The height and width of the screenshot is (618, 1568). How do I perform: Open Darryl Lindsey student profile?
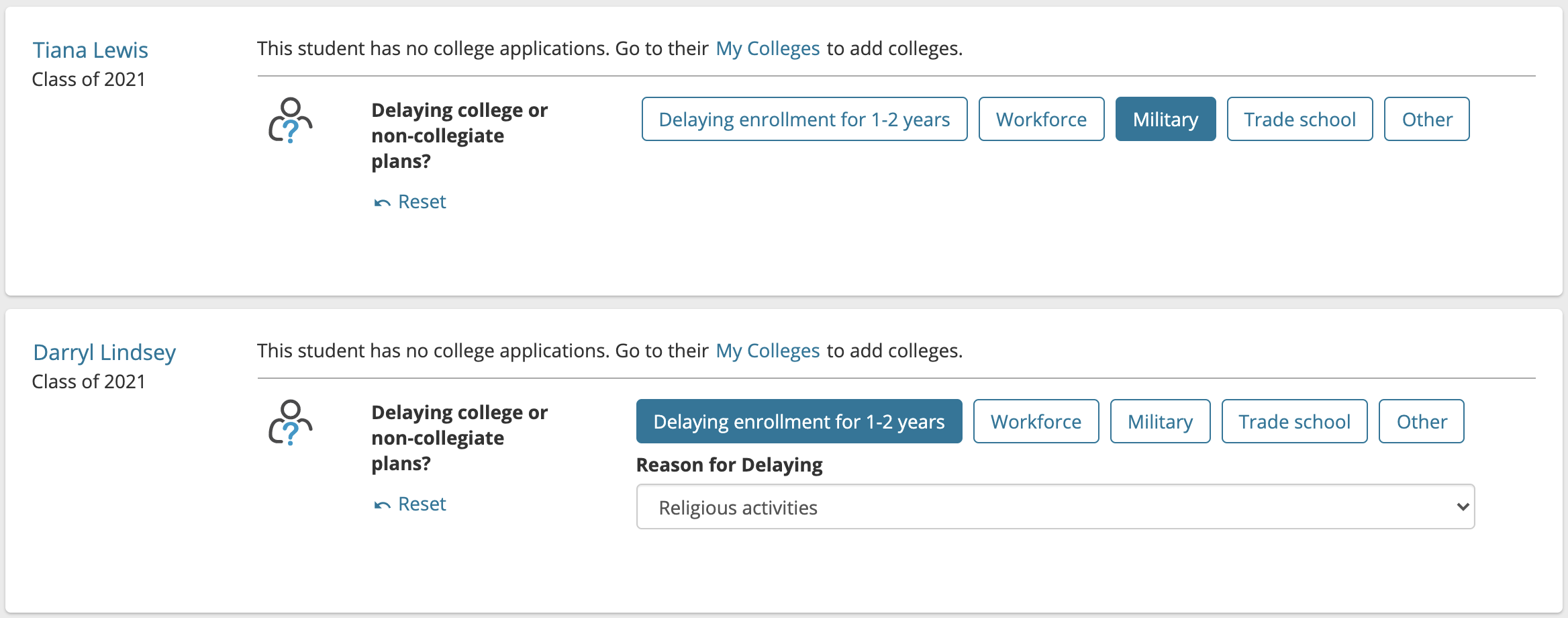(x=105, y=352)
